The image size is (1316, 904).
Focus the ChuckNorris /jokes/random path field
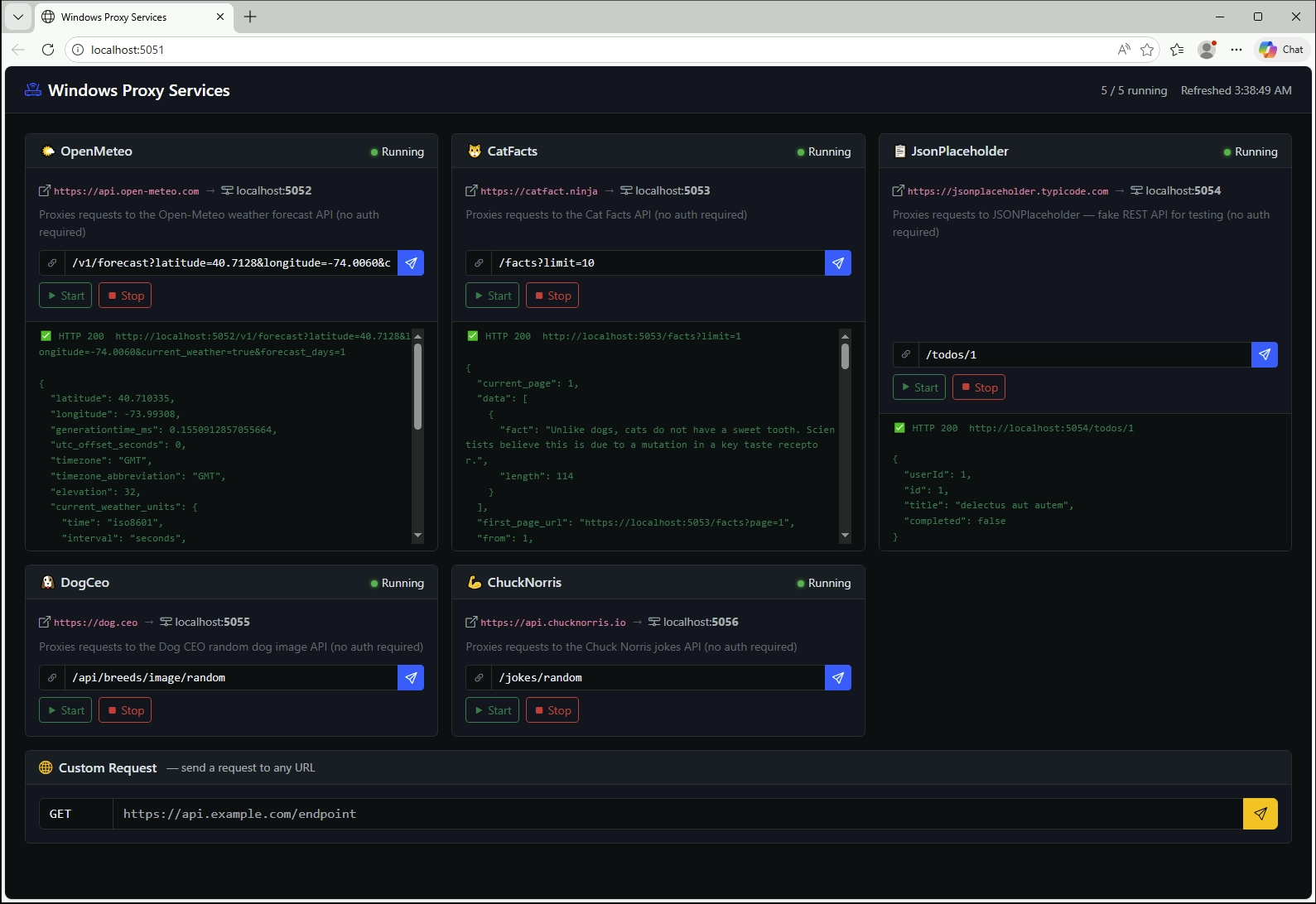tap(658, 678)
